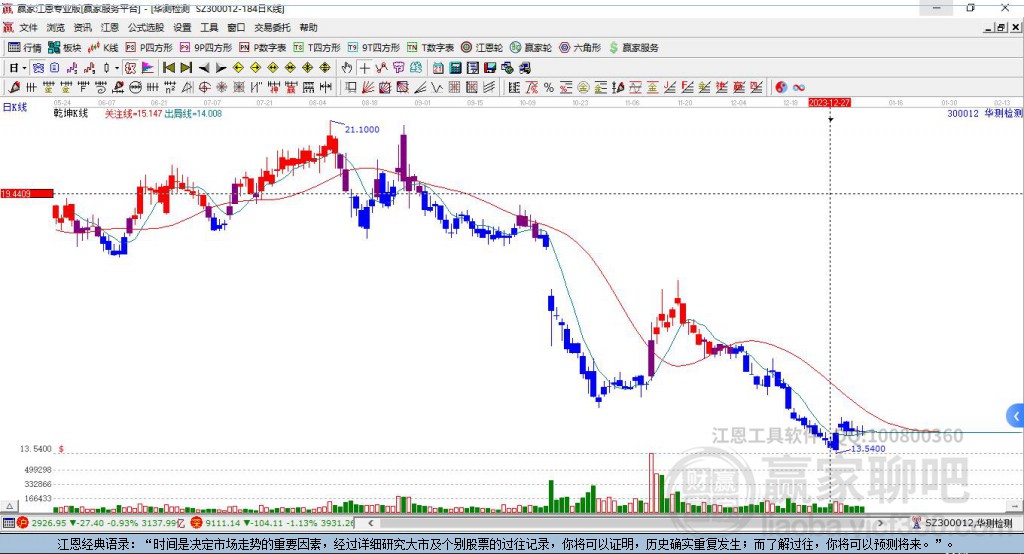
Task: Click the 13.5400 low price label on chart
Action: coord(868,449)
